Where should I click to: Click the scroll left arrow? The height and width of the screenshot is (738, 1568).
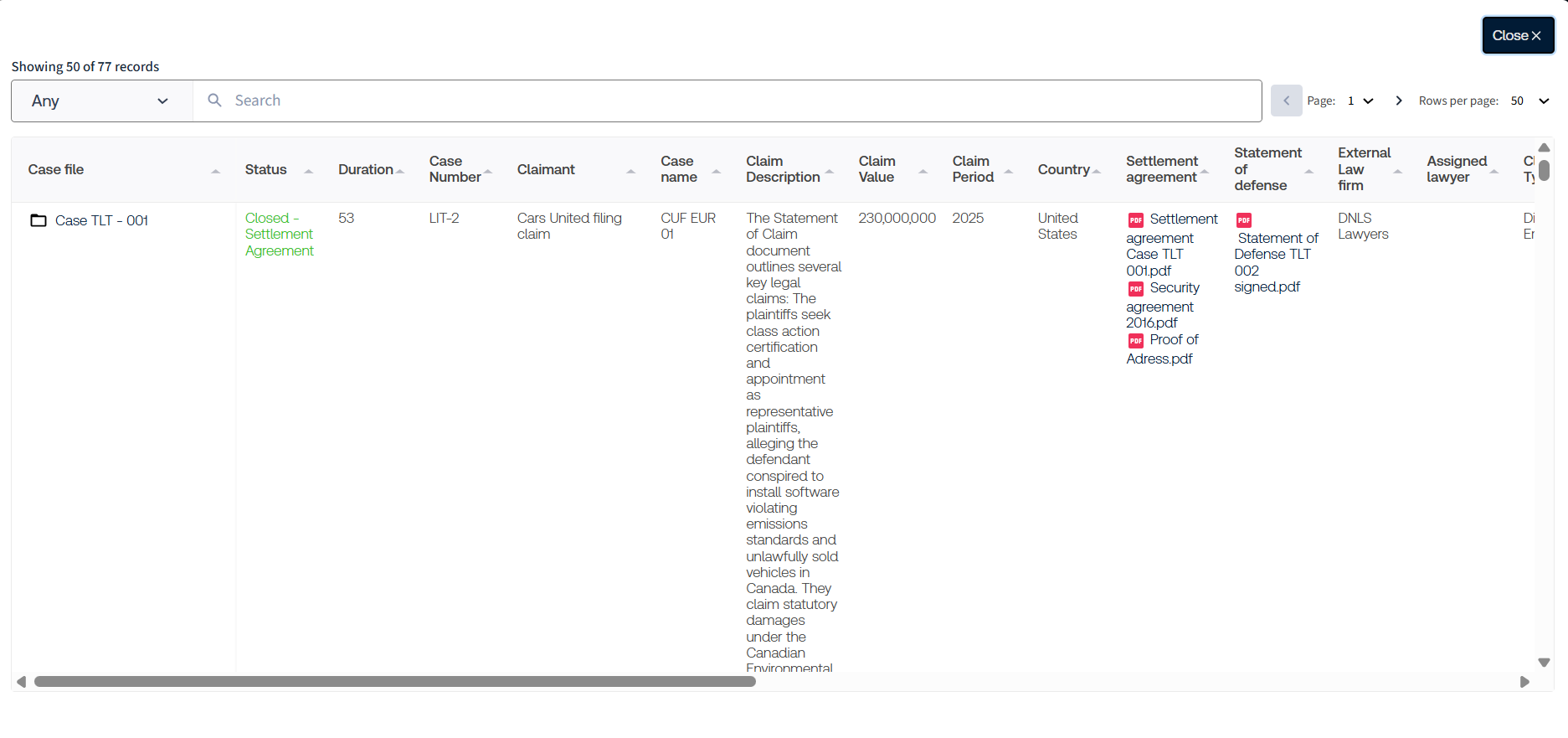[21, 682]
